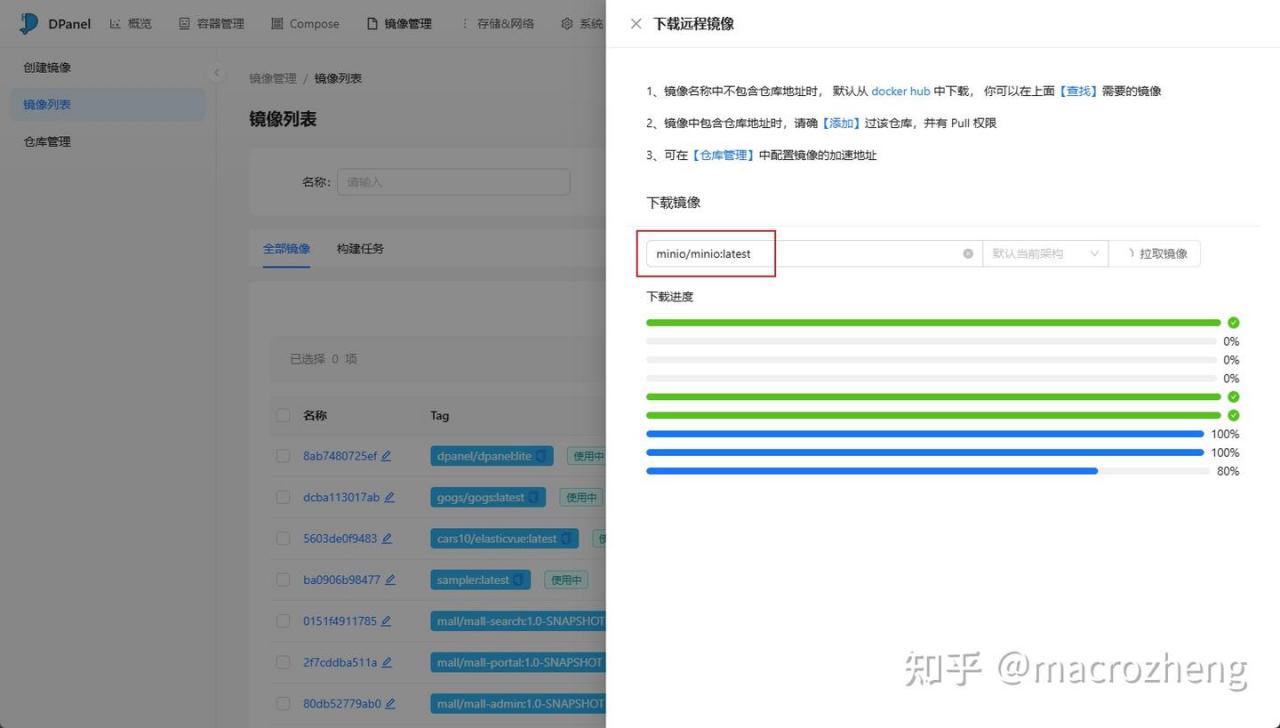Open the docker hub link
Screen dimensions: 1280x728
[x=901, y=91]
